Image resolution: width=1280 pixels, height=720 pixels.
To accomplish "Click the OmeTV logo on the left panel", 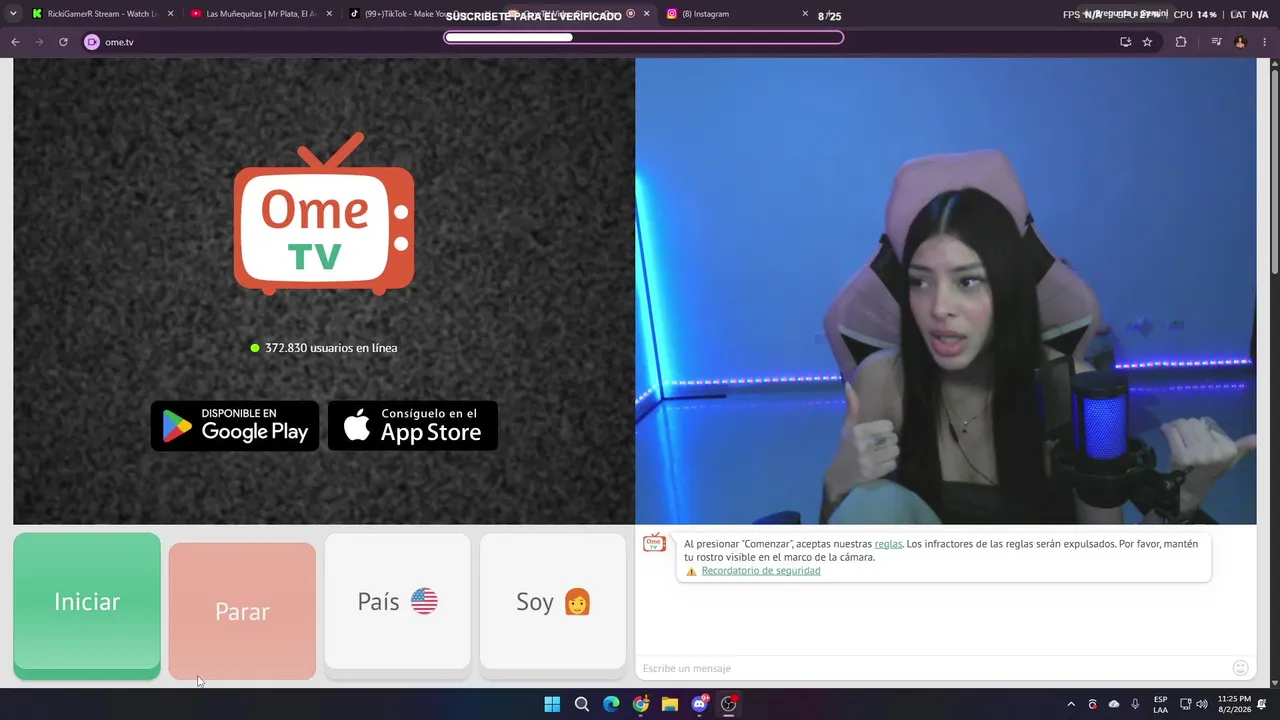I will (x=324, y=214).
